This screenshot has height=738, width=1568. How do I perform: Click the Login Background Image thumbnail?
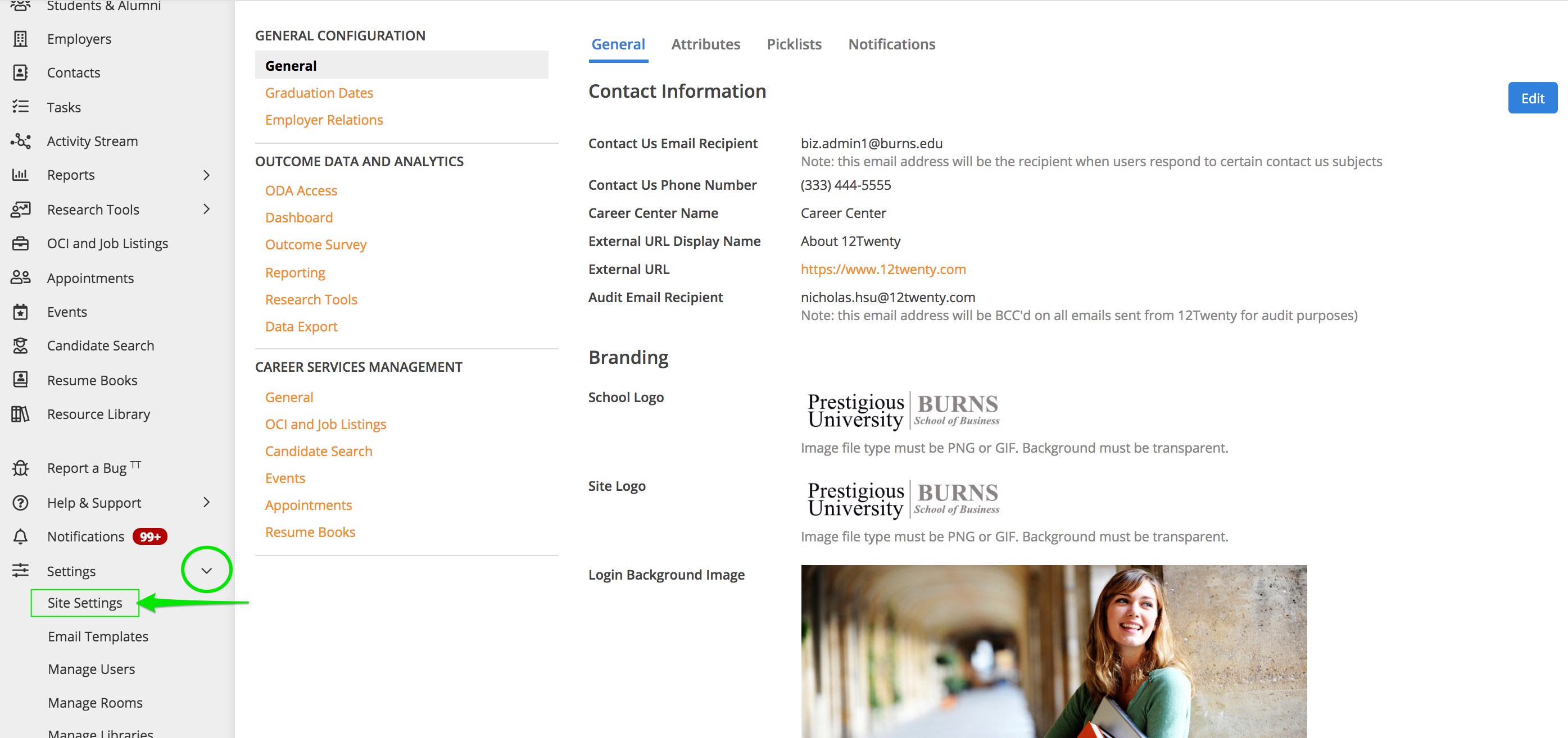[1053, 651]
